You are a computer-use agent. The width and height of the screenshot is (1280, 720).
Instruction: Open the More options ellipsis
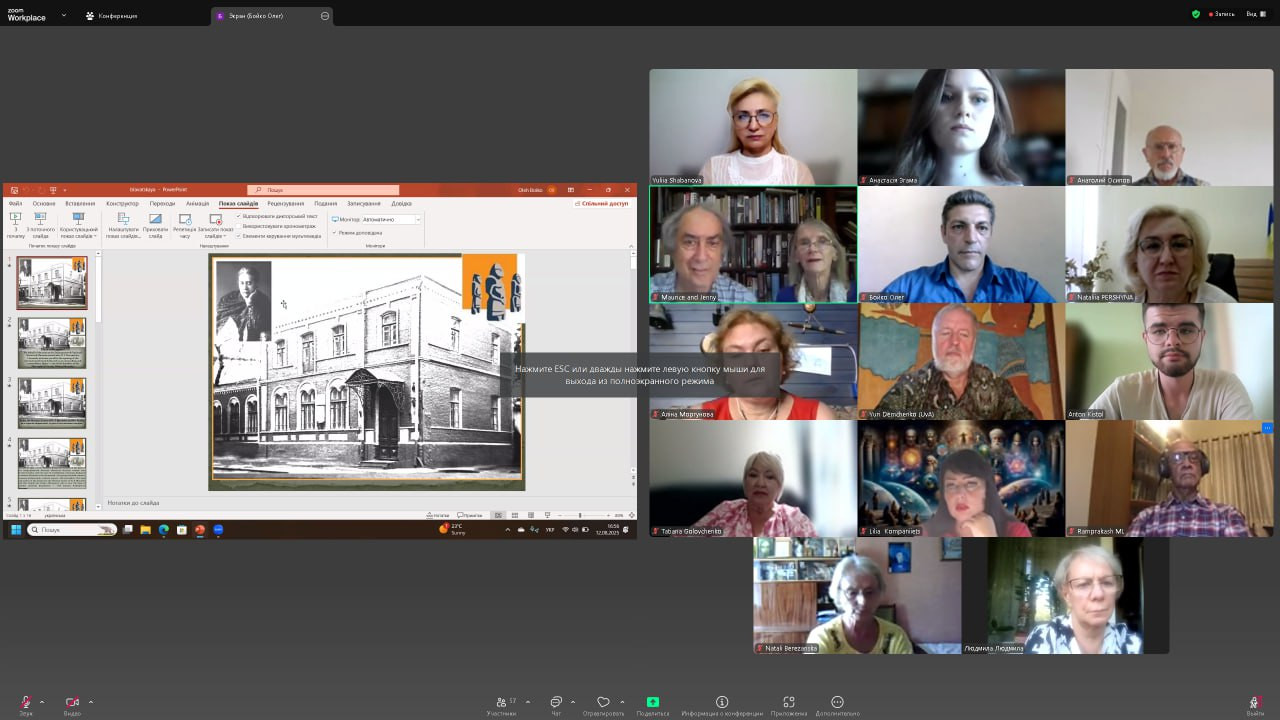point(837,703)
